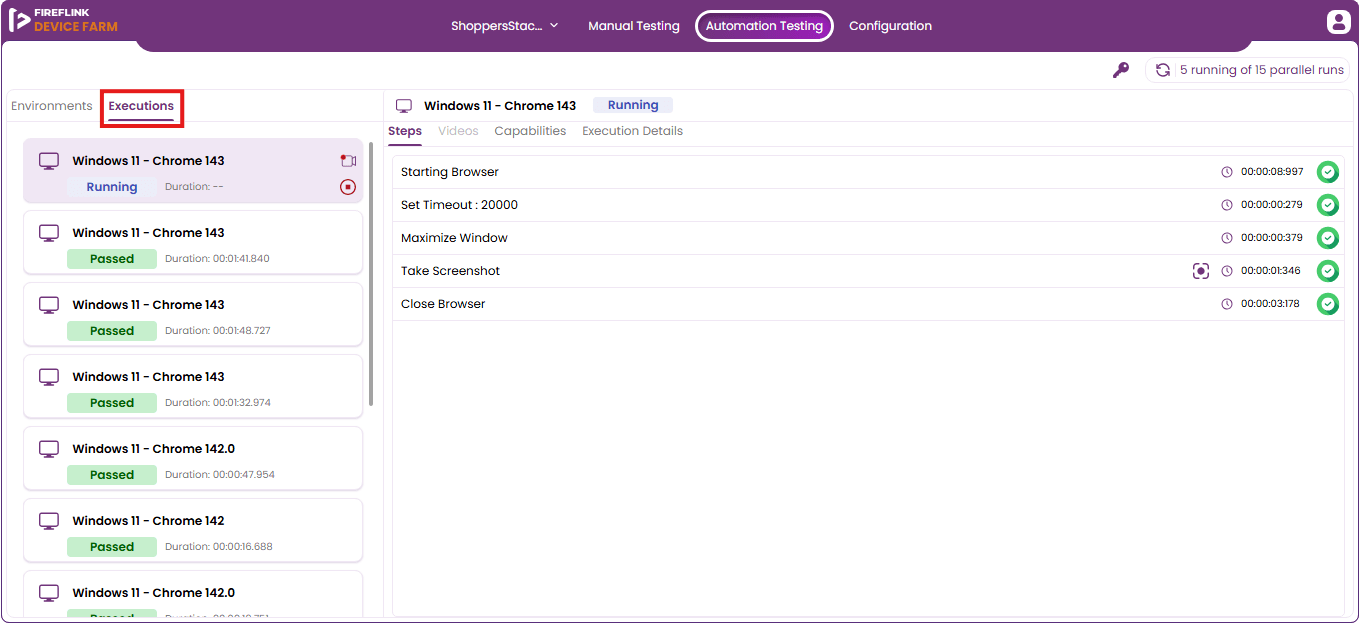Click the monitor icon beside header Windows 11 - Chrome 143

click(x=404, y=106)
